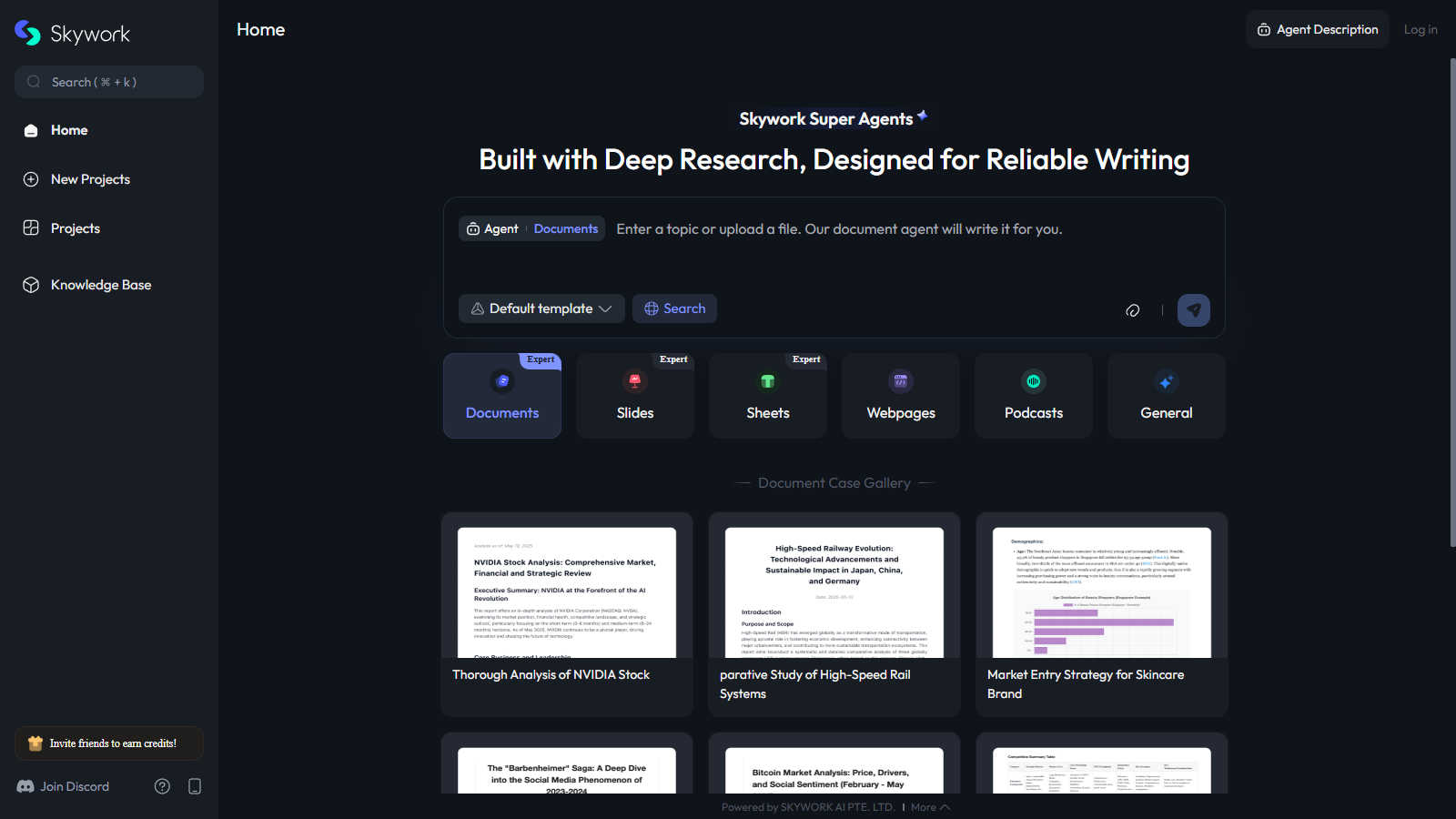Click 'parative Study of High-Speed Rail Systems' title
Viewport: 1456px width, 819px height.
pyautogui.click(x=815, y=684)
